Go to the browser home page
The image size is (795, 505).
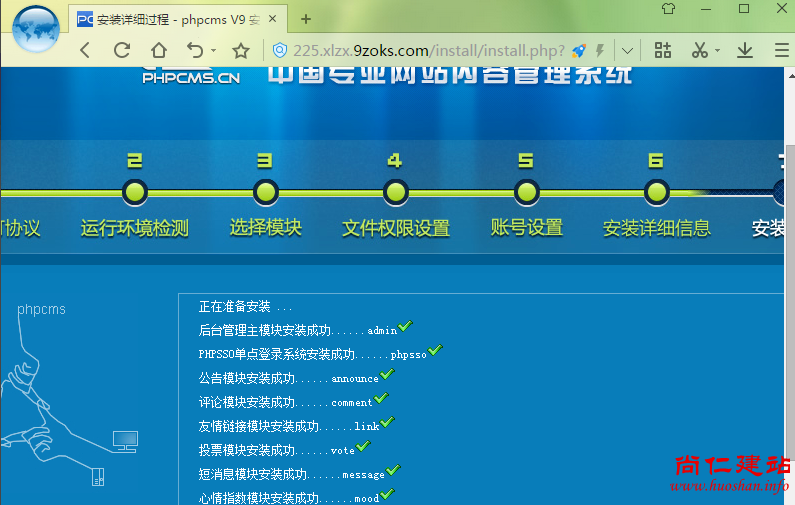coord(158,50)
